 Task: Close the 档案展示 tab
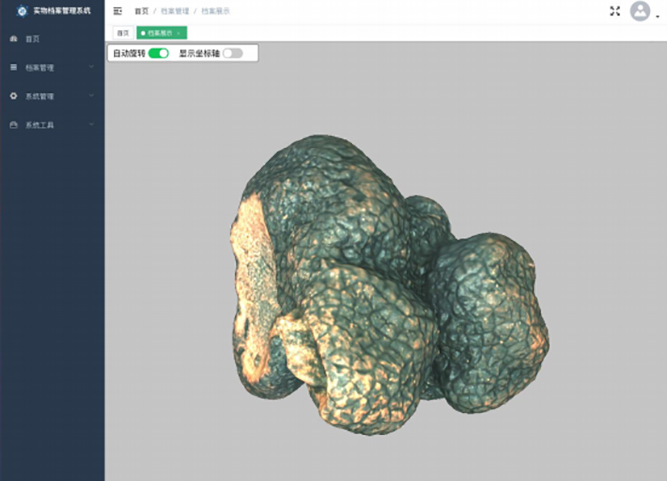click(179, 33)
